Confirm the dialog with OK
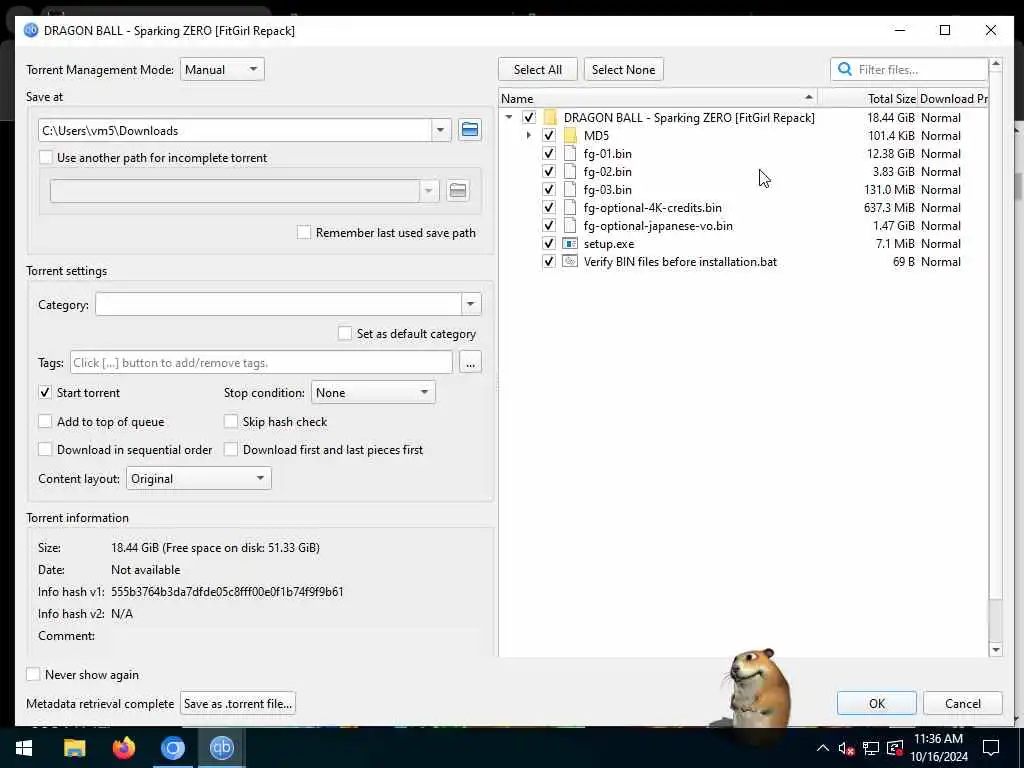The image size is (1024, 768). pos(876,703)
